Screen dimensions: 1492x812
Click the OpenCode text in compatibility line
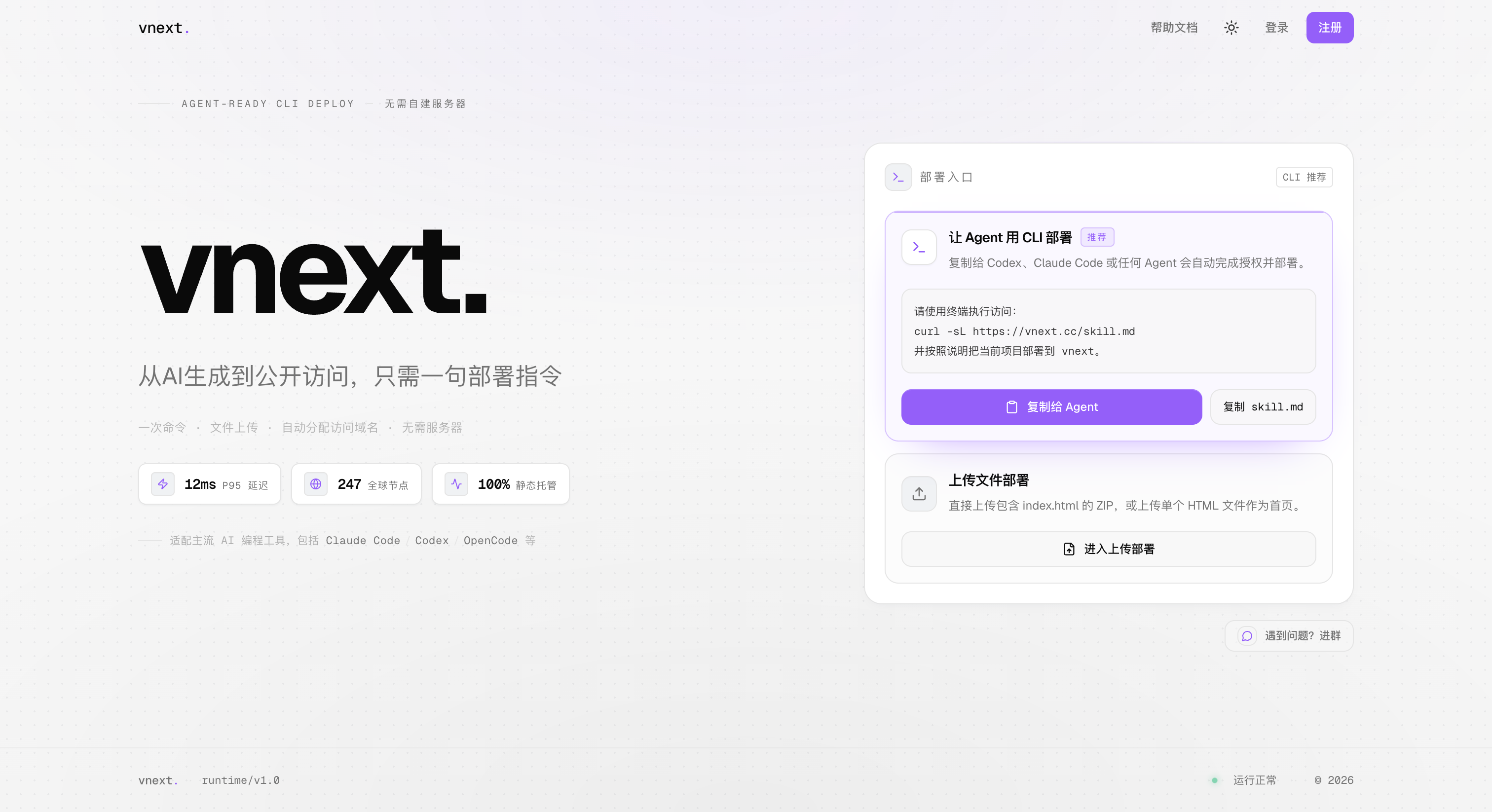coord(490,540)
